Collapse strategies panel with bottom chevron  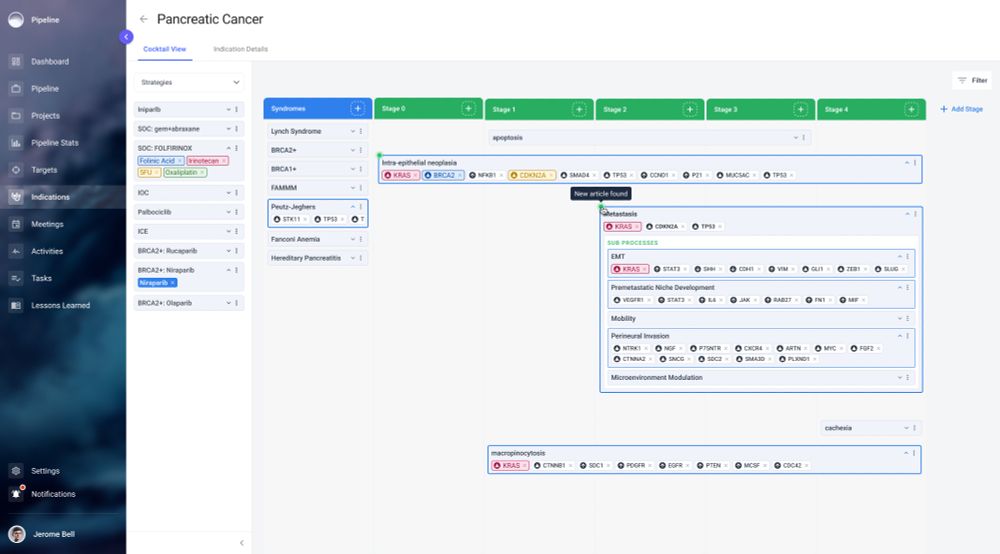click(x=242, y=543)
